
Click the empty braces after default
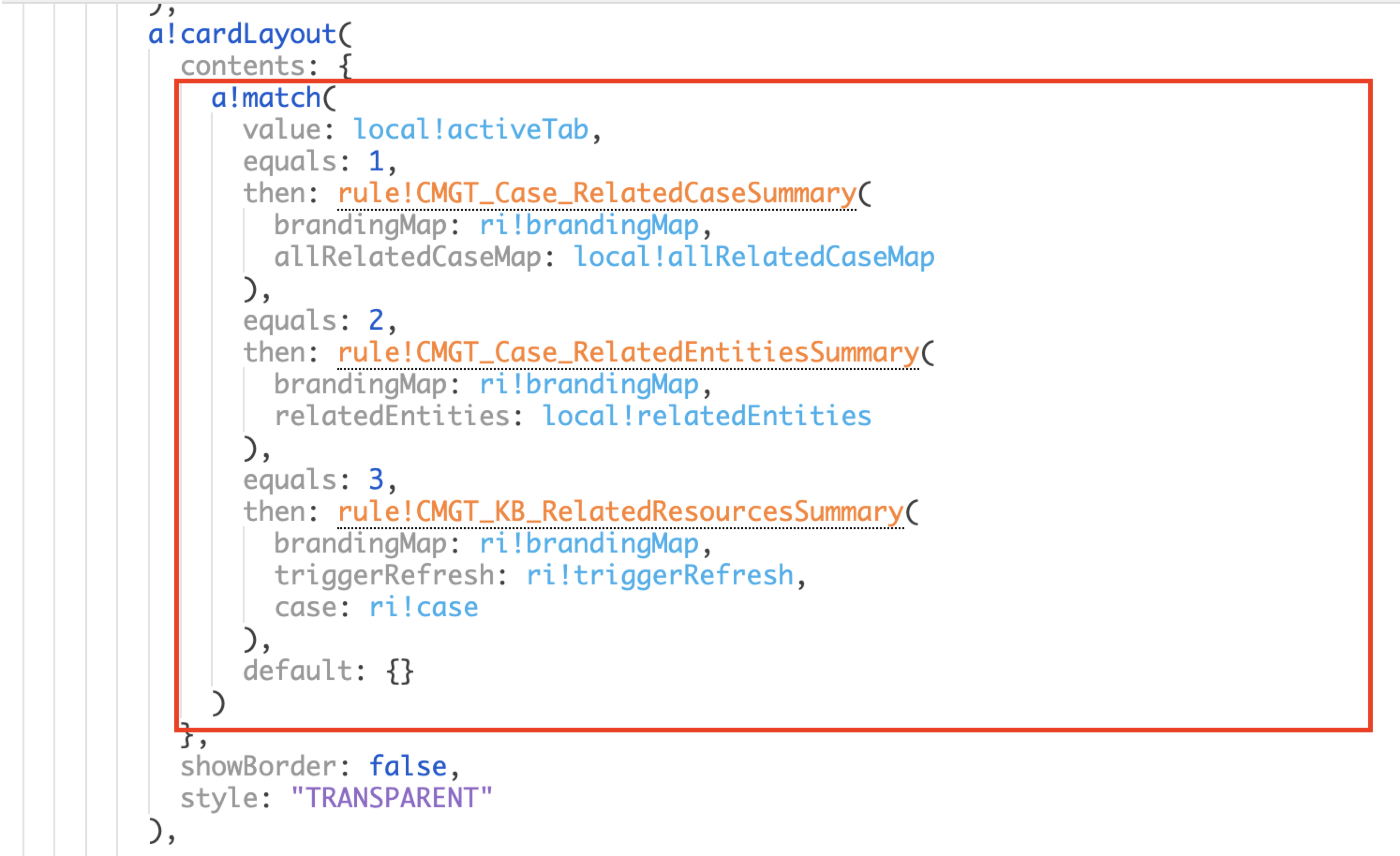[400, 672]
